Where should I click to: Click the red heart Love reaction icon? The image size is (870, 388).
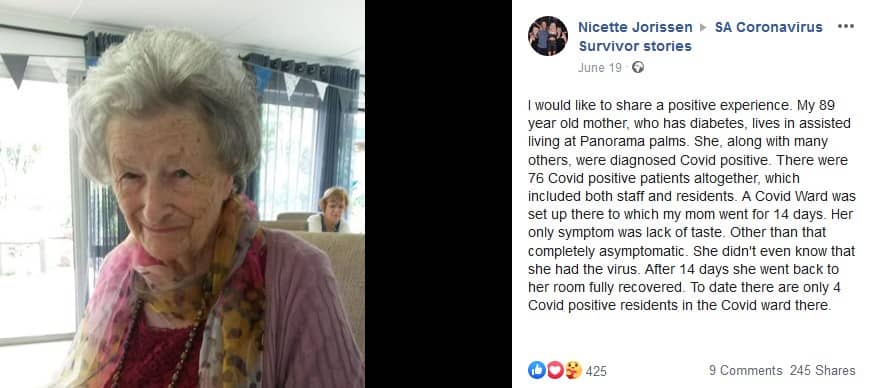click(555, 370)
